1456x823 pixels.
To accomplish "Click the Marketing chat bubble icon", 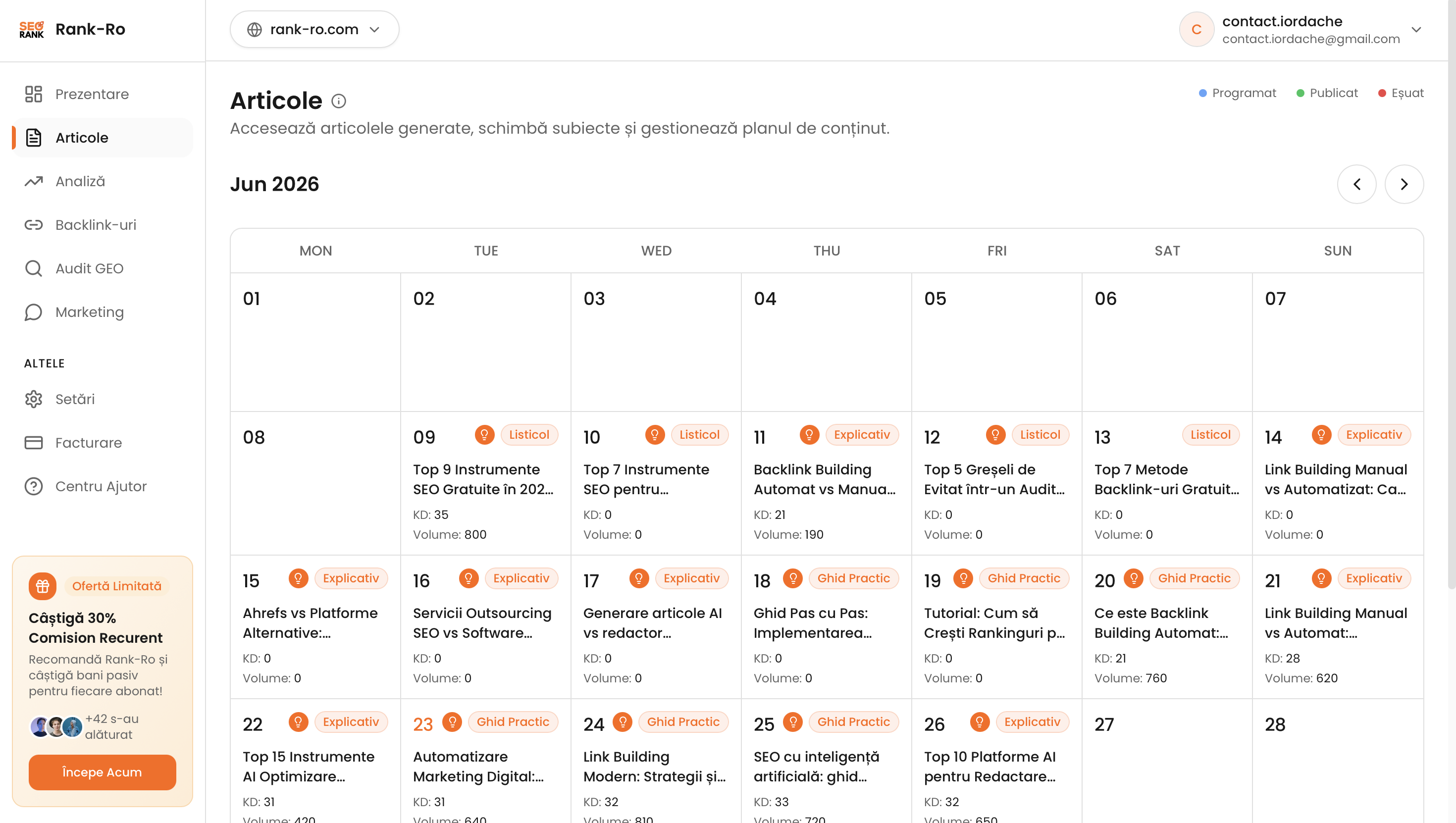I will coord(33,312).
